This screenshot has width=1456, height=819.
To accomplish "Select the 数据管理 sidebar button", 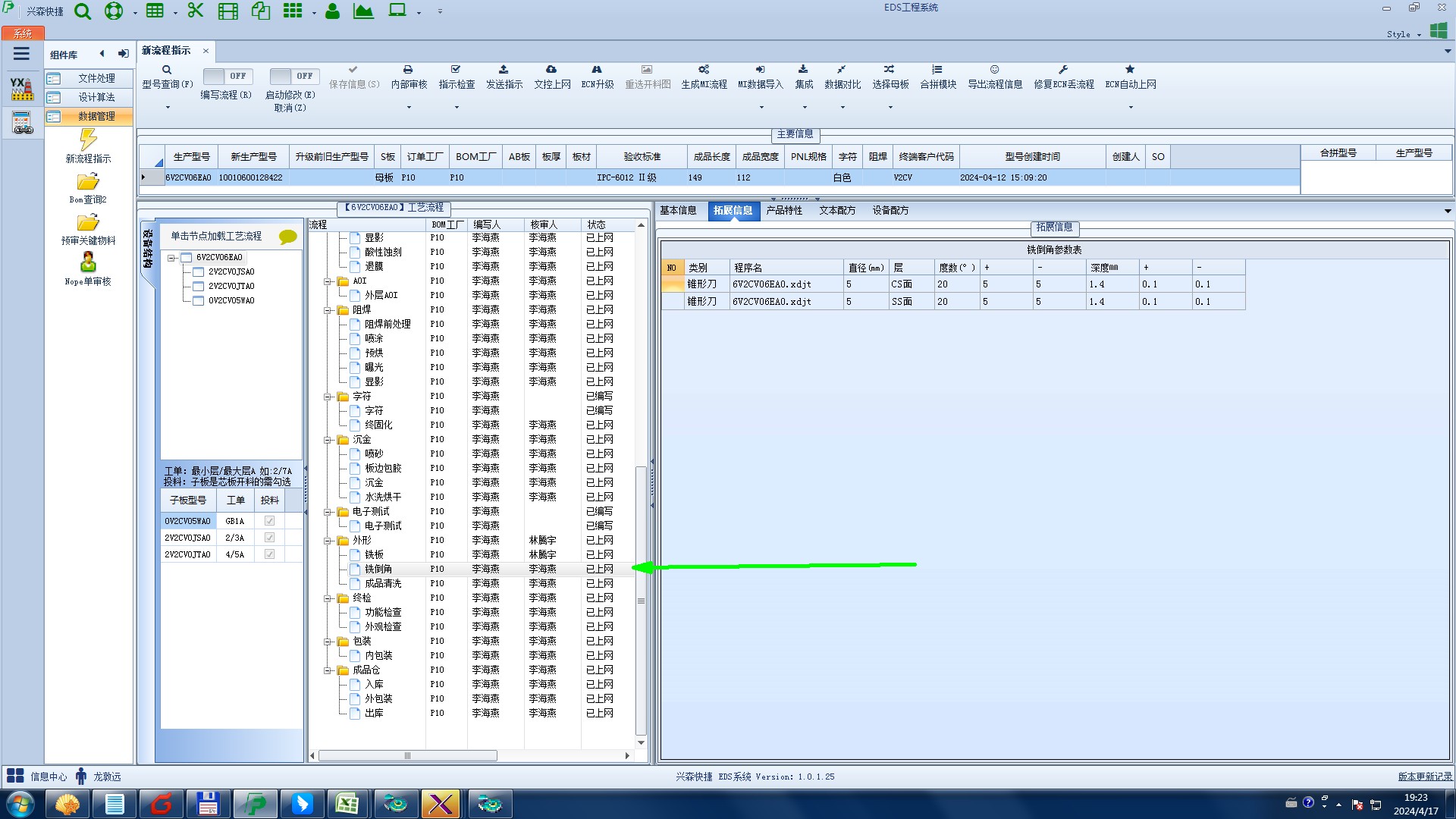I will [x=89, y=116].
